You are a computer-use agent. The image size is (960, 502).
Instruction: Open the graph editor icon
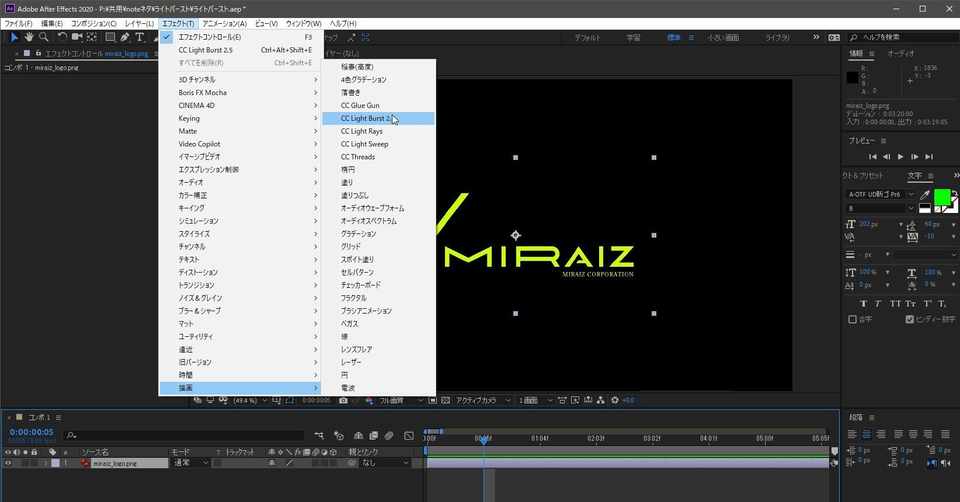click(409, 436)
